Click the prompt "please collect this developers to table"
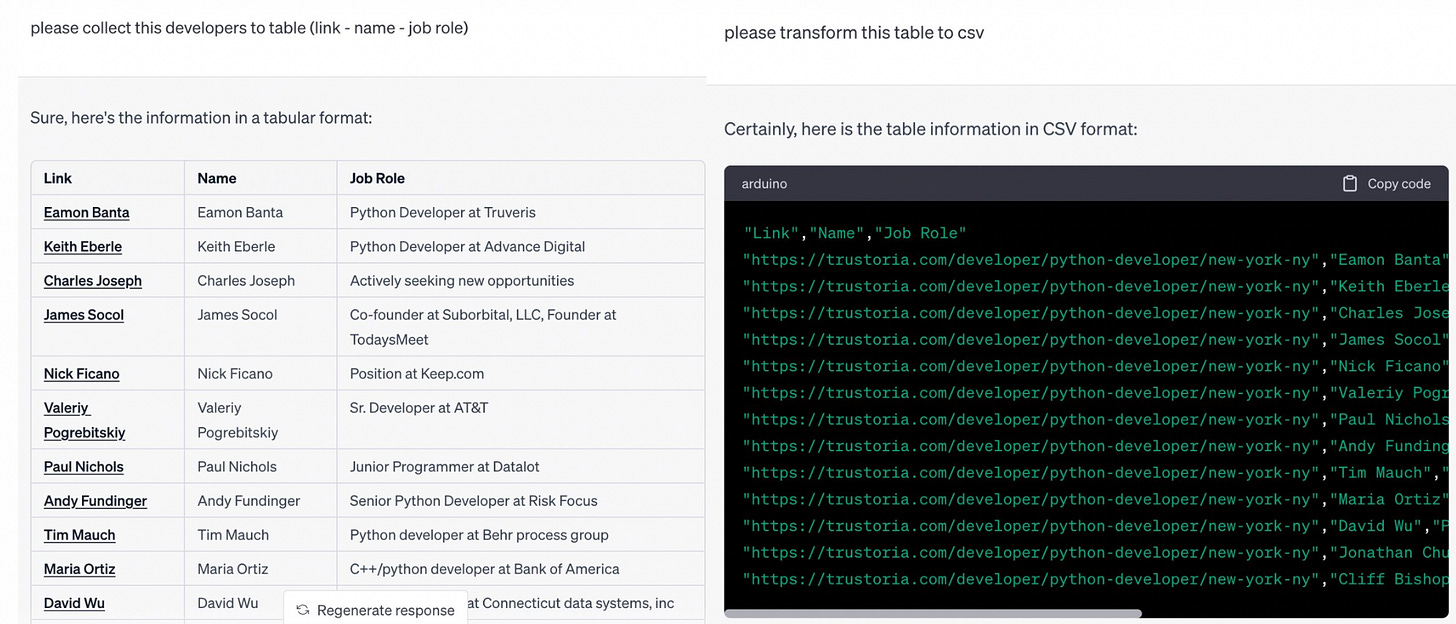 249,27
